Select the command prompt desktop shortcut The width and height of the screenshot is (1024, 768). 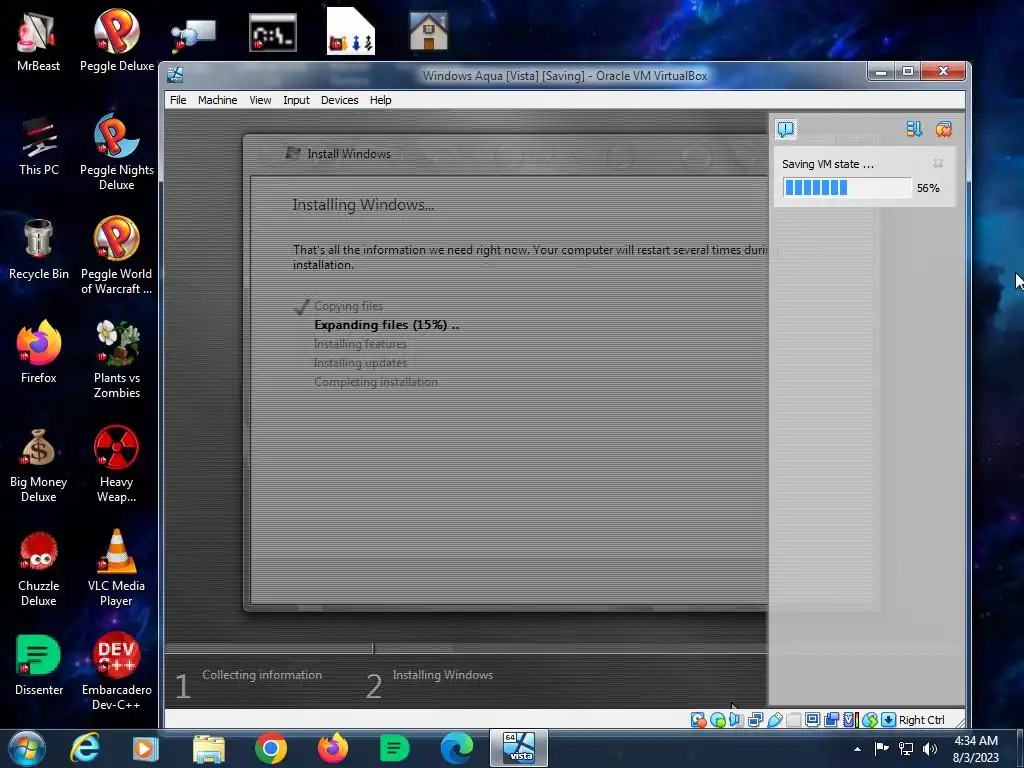click(x=273, y=33)
